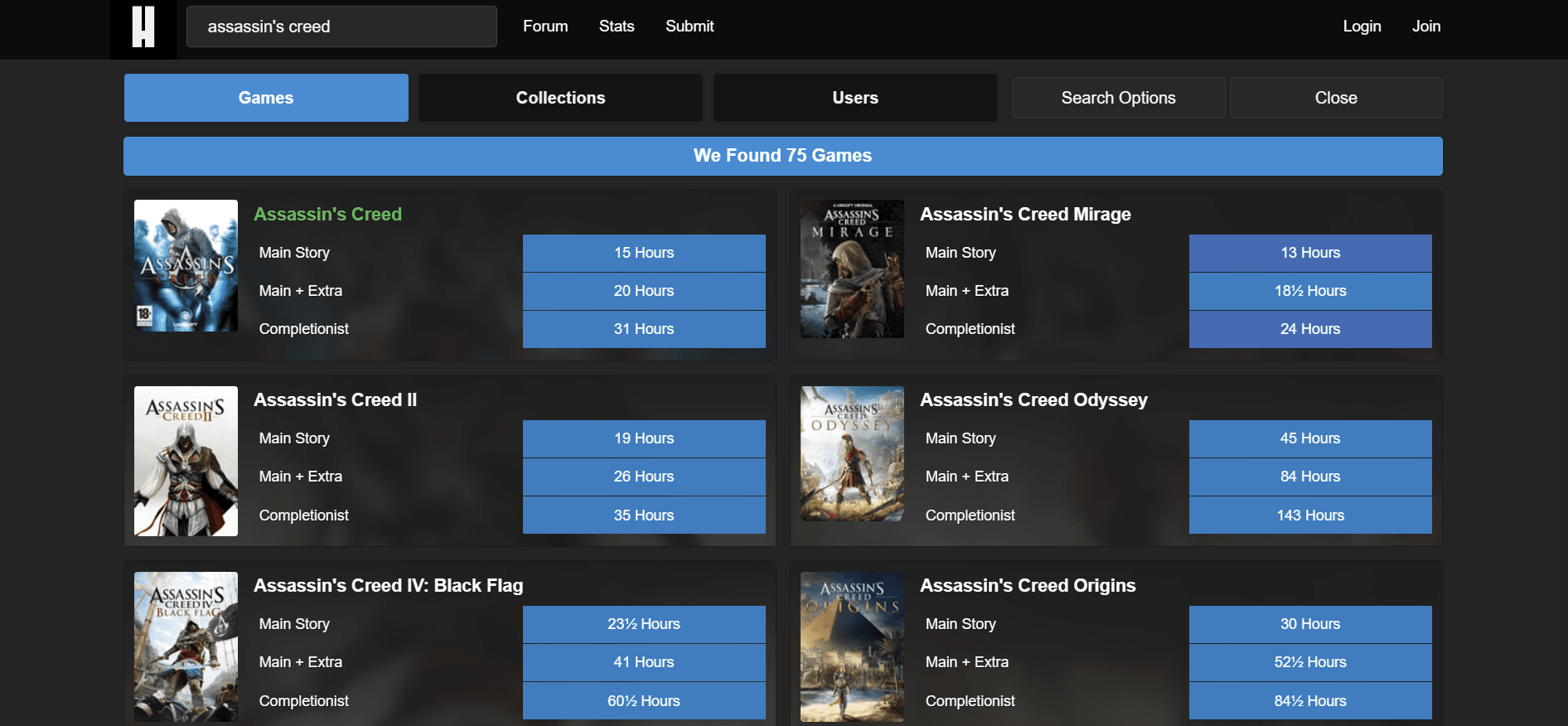Open Assassin's Creed IV: Black Flag cover thumbnail
This screenshot has width=1568, height=726.
[x=186, y=646]
